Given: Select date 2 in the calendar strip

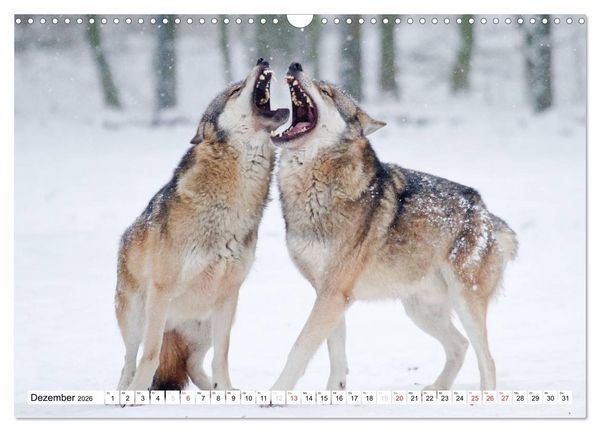Looking at the screenshot, I should pyautogui.click(x=127, y=398).
